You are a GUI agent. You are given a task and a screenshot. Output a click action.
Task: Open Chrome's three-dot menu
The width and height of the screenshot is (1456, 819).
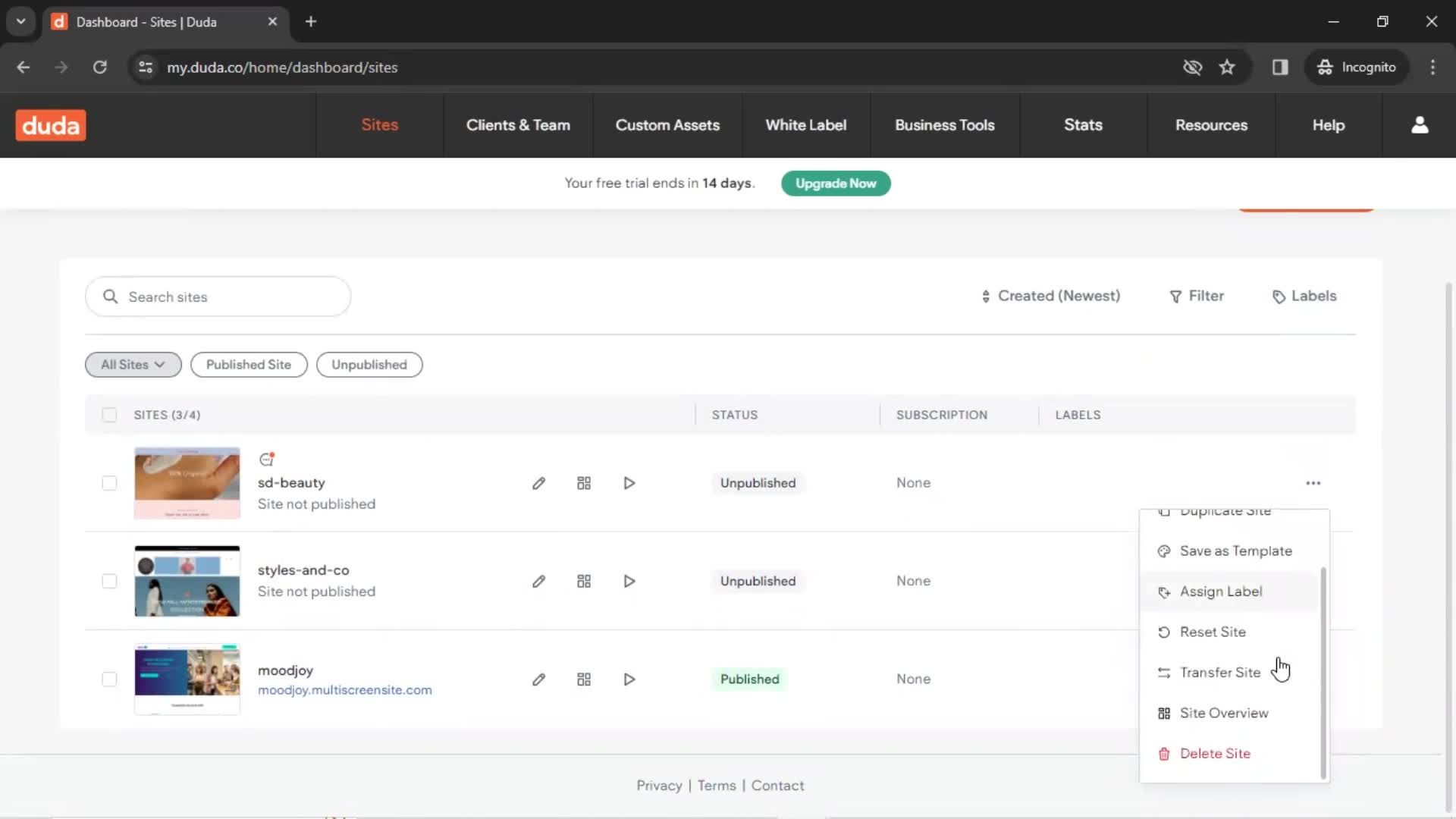[x=1432, y=67]
